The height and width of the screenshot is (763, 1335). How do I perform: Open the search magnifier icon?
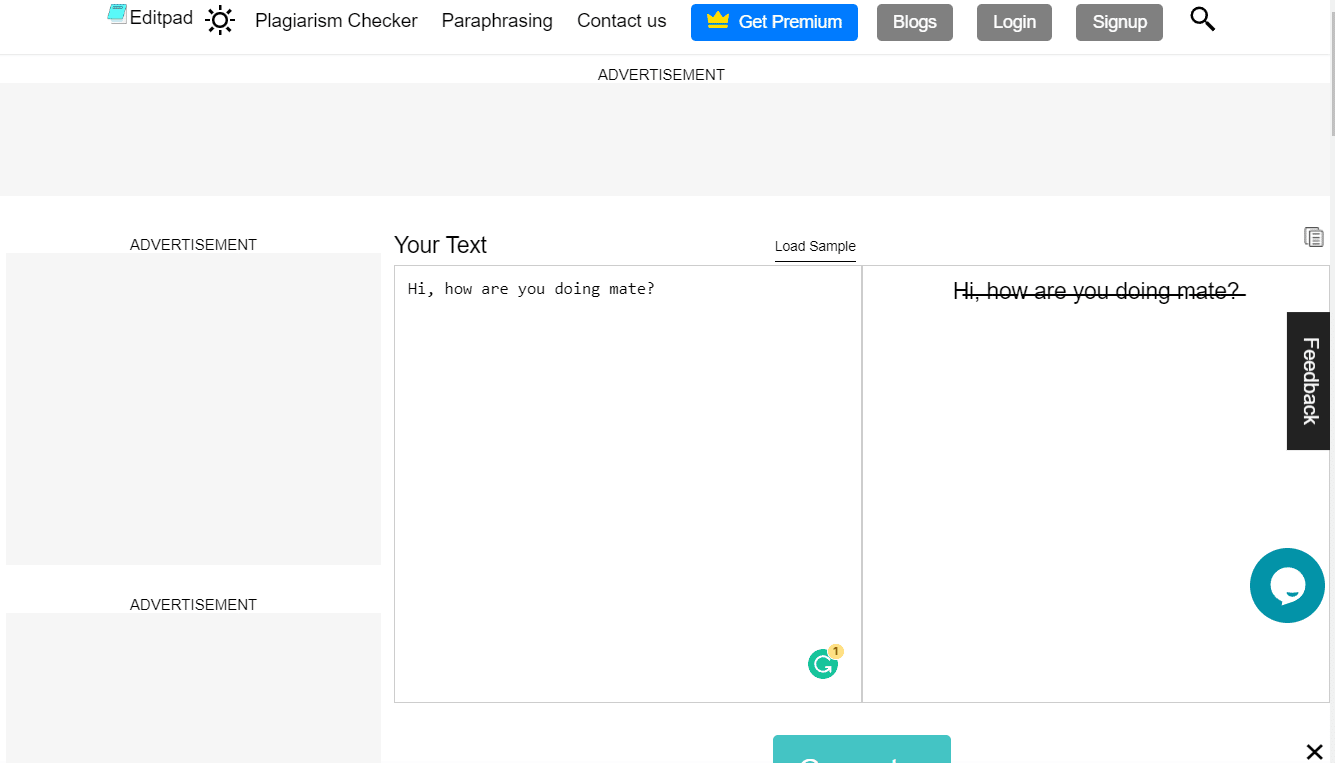click(1202, 19)
